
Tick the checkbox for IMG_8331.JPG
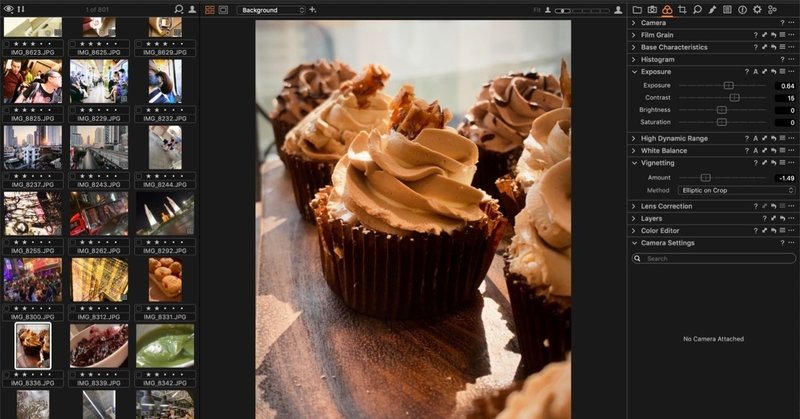(139, 309)
